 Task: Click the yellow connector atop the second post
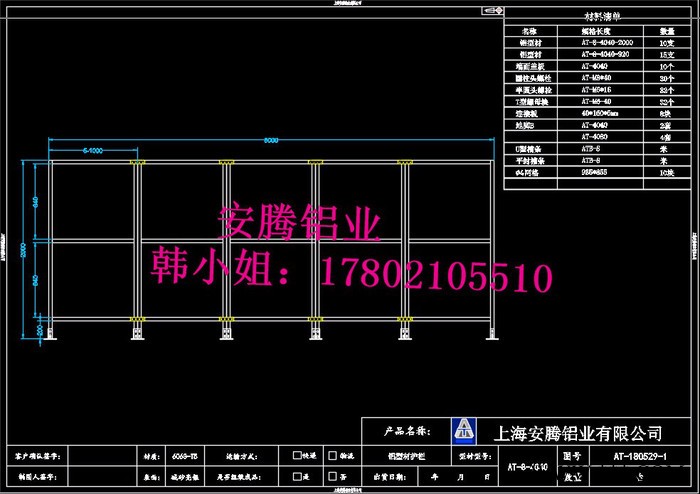tap(138, 163)
